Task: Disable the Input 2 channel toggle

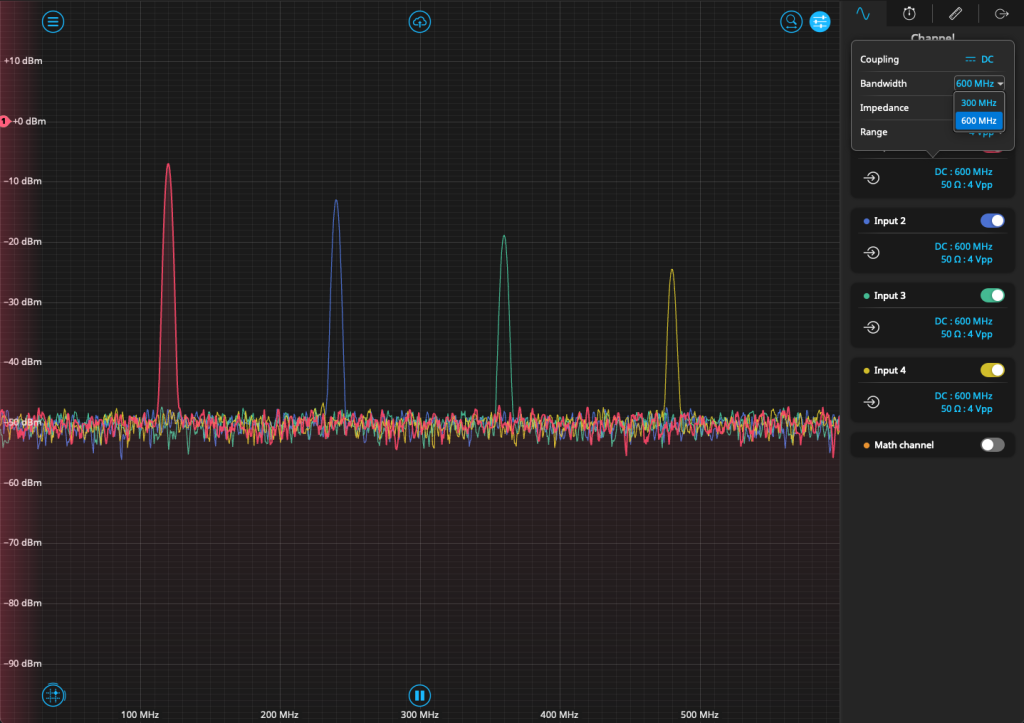Action: click(992, 221)
